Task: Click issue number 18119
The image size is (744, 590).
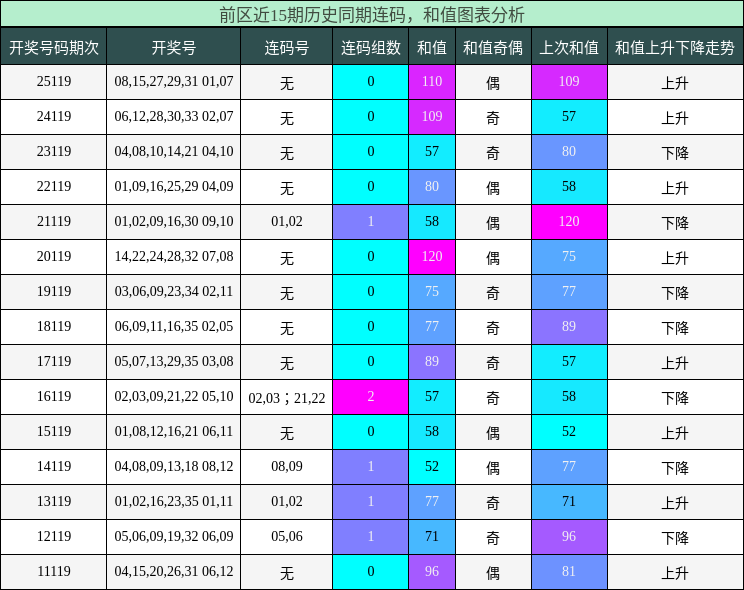Action: pyautogui.click(x=54, y=327)
